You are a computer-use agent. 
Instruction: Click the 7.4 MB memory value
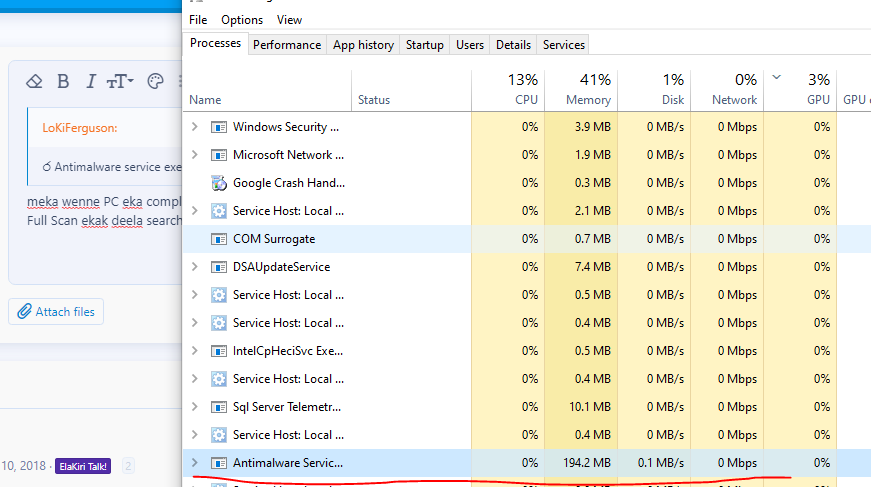point(593,267)
